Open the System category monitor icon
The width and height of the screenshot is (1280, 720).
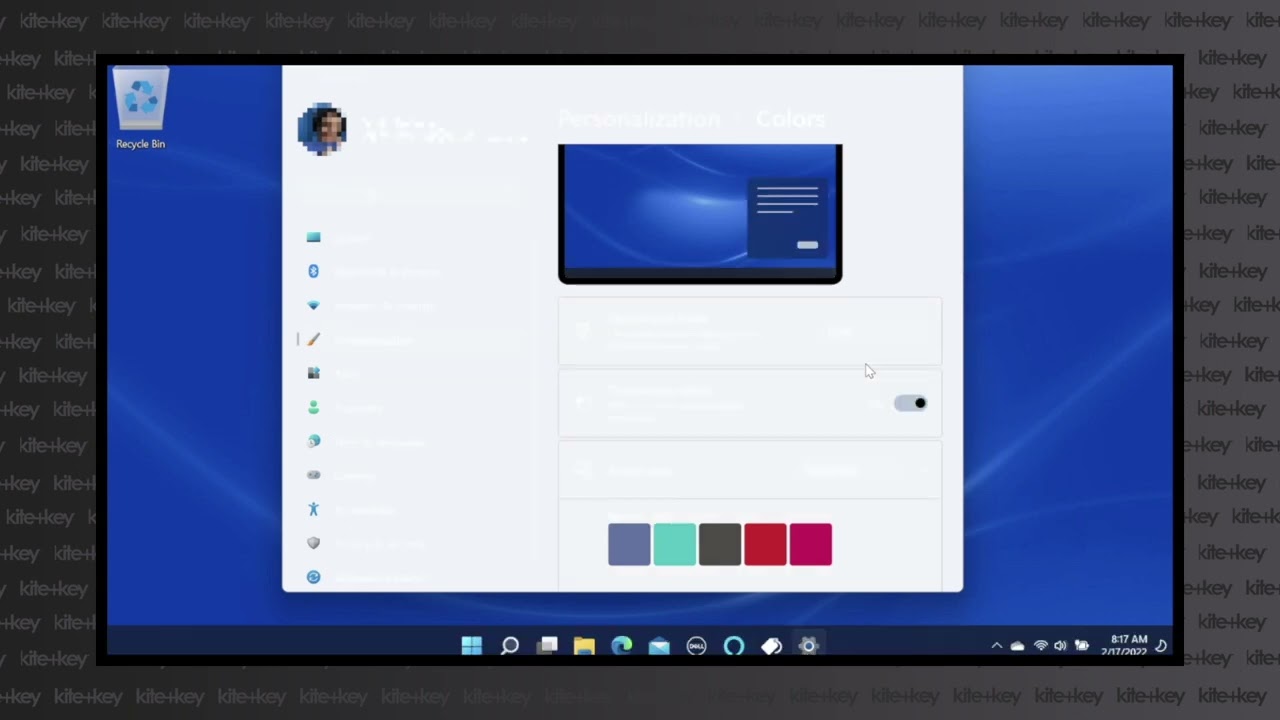[x=313, y=237]
